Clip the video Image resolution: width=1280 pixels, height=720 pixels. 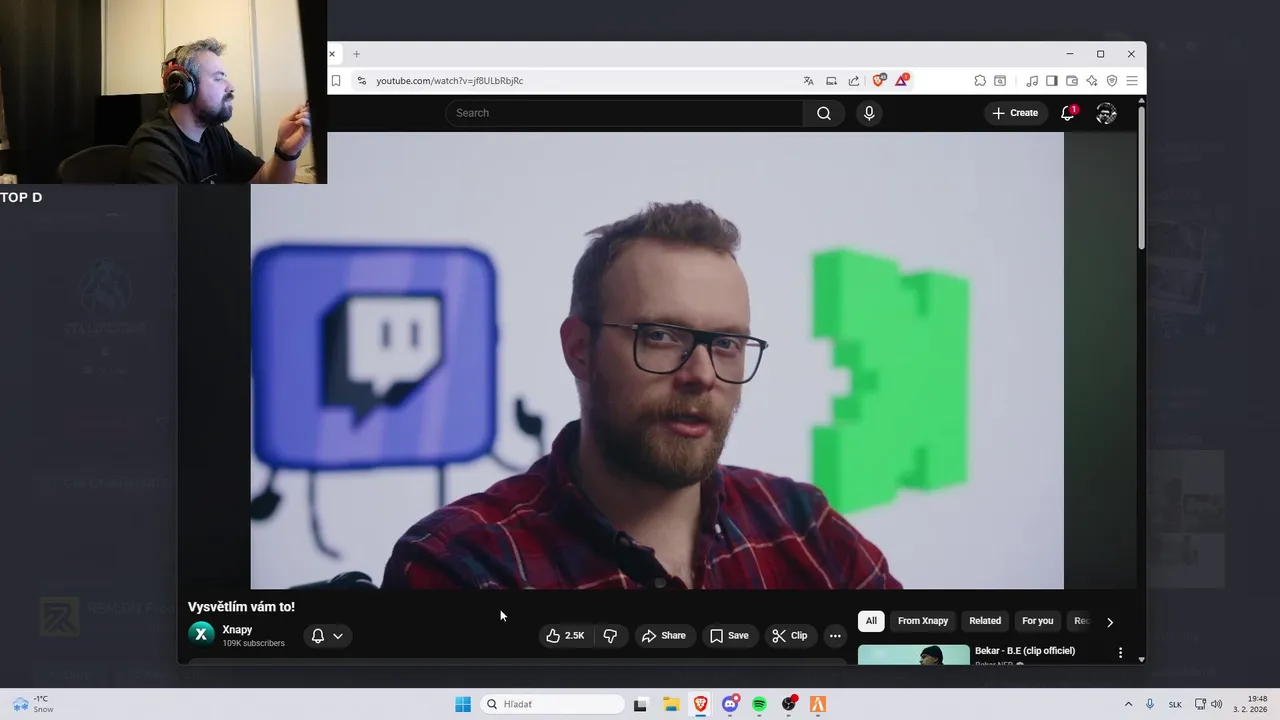point(790,635)
